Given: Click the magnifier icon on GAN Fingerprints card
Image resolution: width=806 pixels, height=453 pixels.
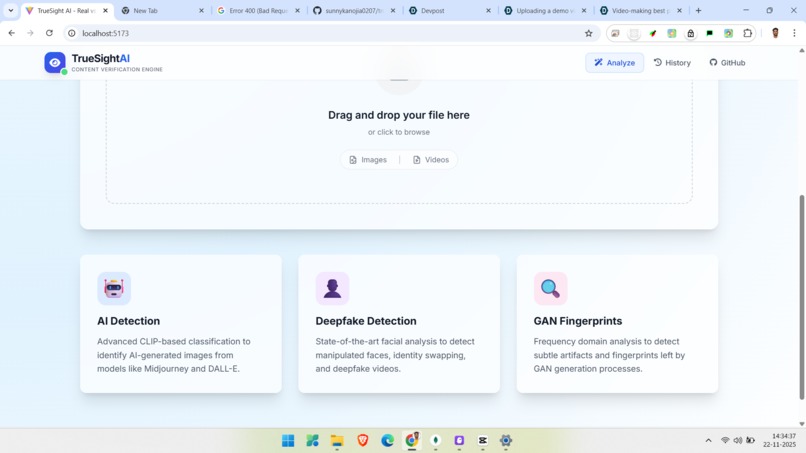Looking at the screenshot, I should [x=550, y=288].
